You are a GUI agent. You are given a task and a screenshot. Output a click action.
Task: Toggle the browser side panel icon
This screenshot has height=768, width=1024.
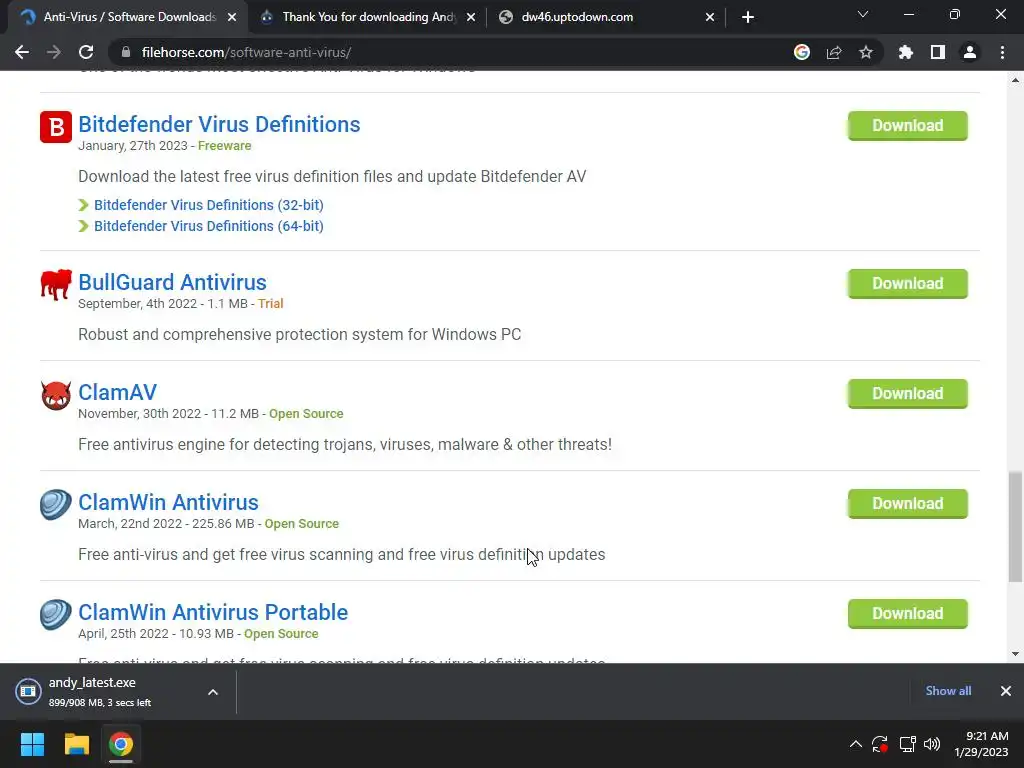click(938, 52)
